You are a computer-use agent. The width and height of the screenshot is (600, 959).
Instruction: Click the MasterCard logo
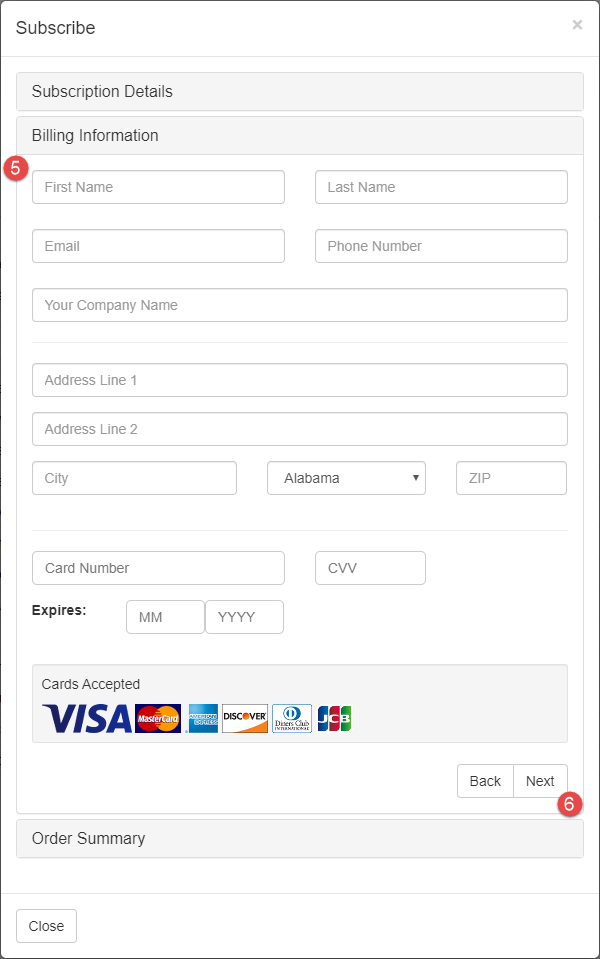(158, 718)
